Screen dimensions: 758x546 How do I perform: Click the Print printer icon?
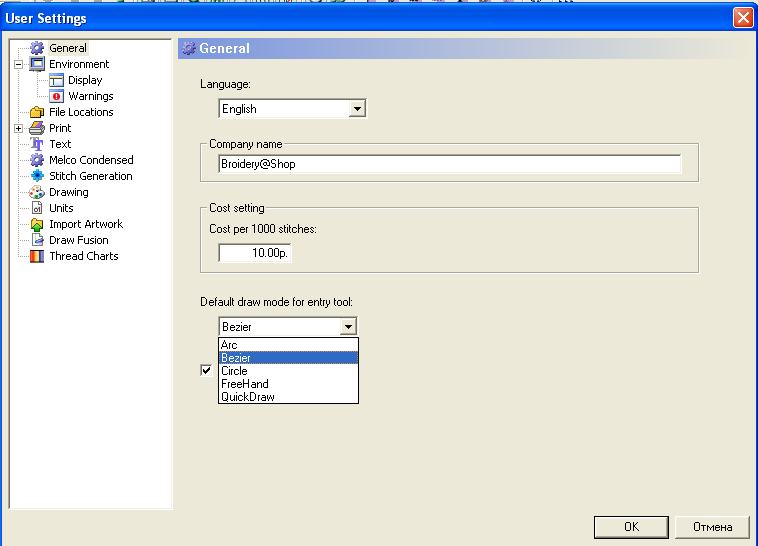37,128
